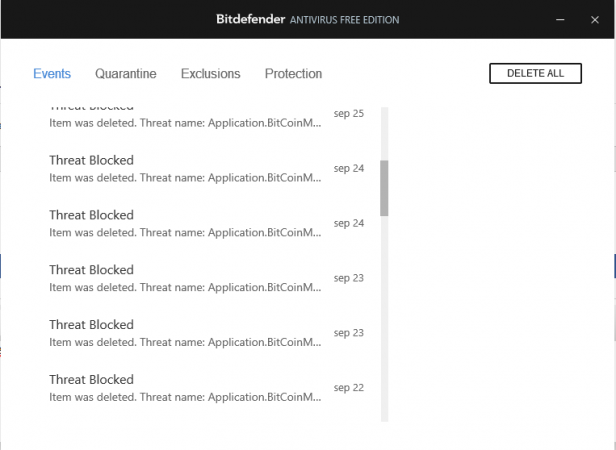The width and height of the screenshot is (616, 450).
Task: Open the 'Item was deleted' description for sep 25
Action: tap(185, 123)
